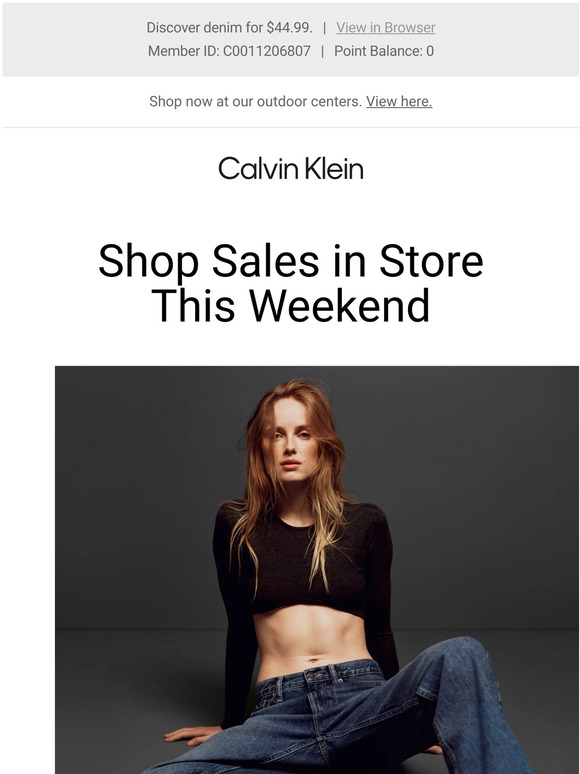Viewport: 580px width, 774px height.
Task: Click the member number C0011206807
Action: [x=267, y=51]
